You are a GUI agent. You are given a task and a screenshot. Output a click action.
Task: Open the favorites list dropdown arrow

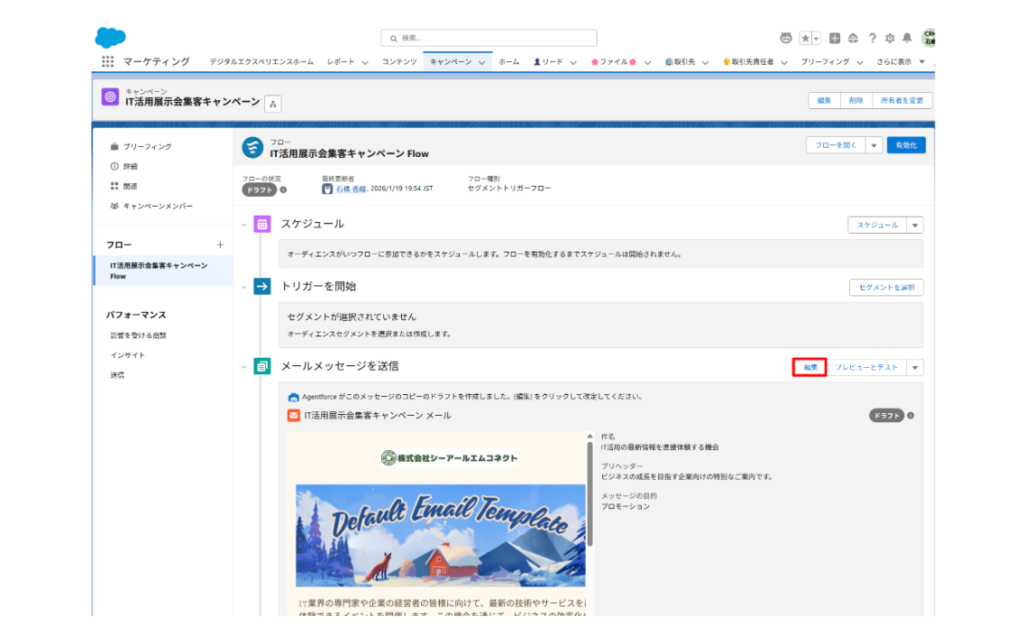816,39
